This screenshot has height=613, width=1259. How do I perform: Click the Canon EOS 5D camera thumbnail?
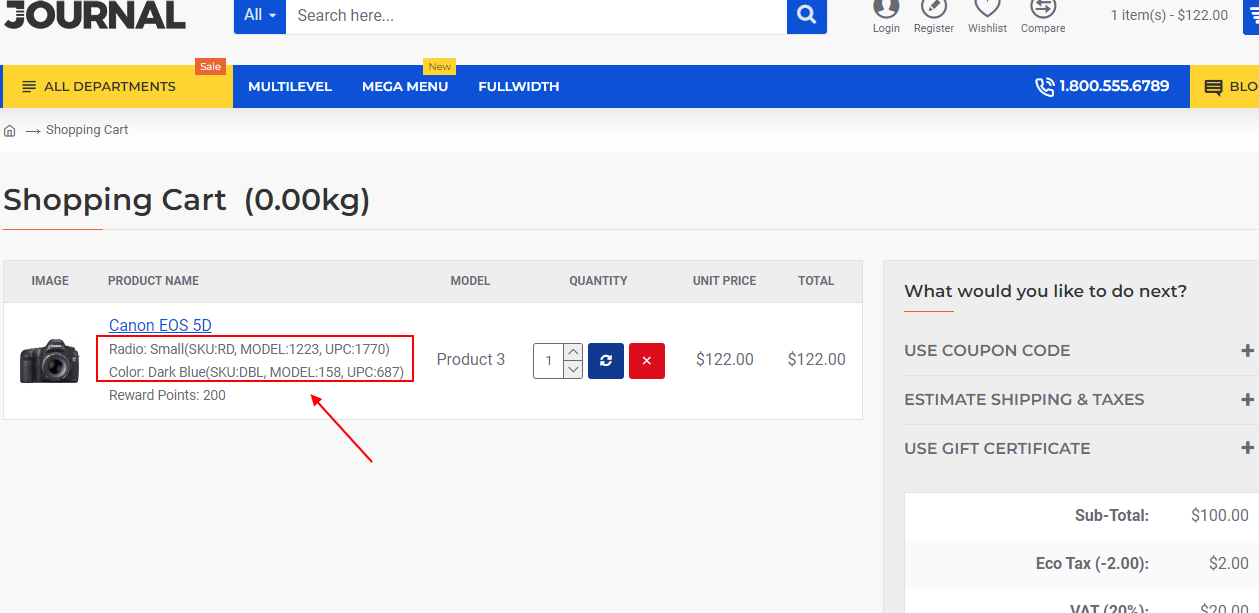click(x=49, y=361)
